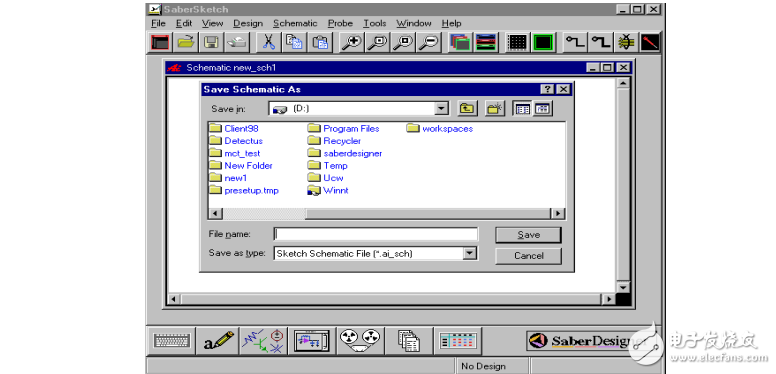Screen dimensions: 776x374
Task: Select the mct_test folder
Action: click(x=235, y=153)
